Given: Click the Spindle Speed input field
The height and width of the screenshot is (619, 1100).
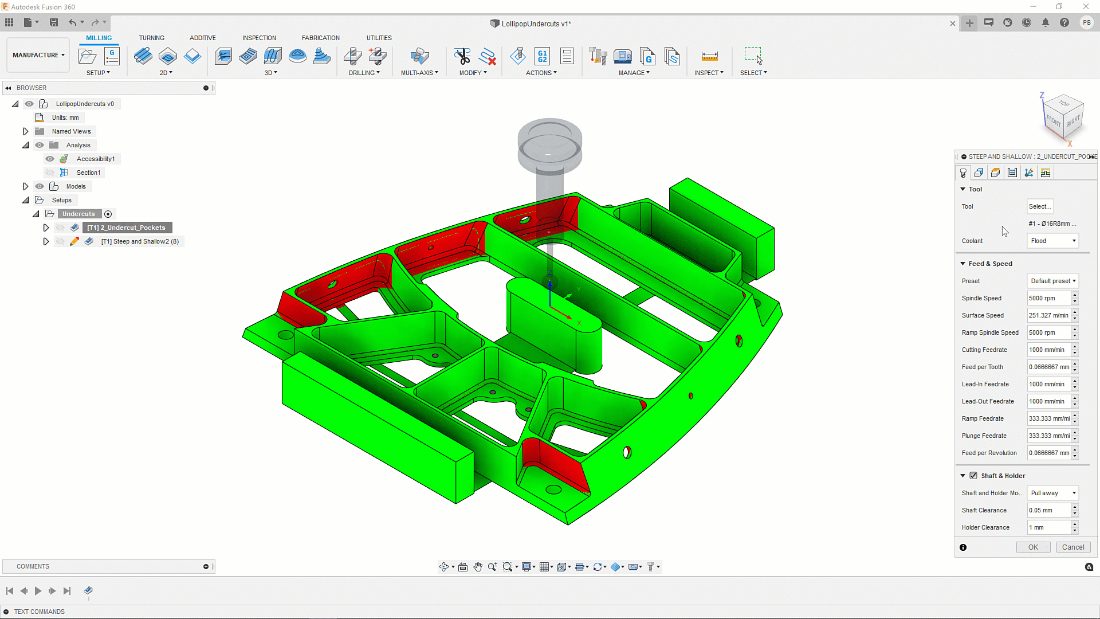Looking at the screenshot, I should click(1049, 298).
